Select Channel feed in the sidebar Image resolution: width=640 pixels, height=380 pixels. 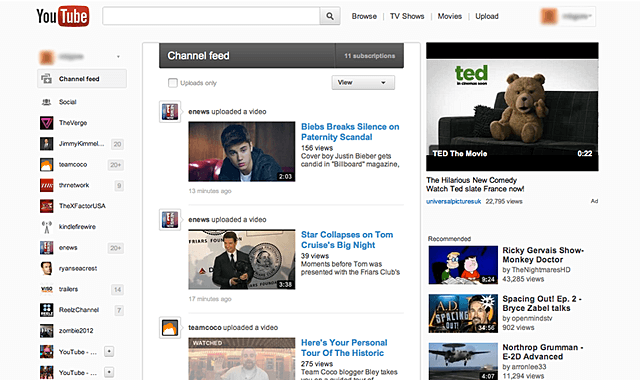coord(82,79)
